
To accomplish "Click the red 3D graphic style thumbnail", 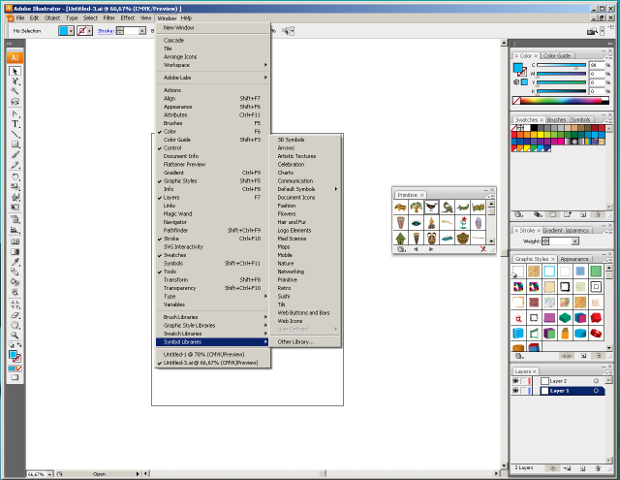I will click(596, 317).
